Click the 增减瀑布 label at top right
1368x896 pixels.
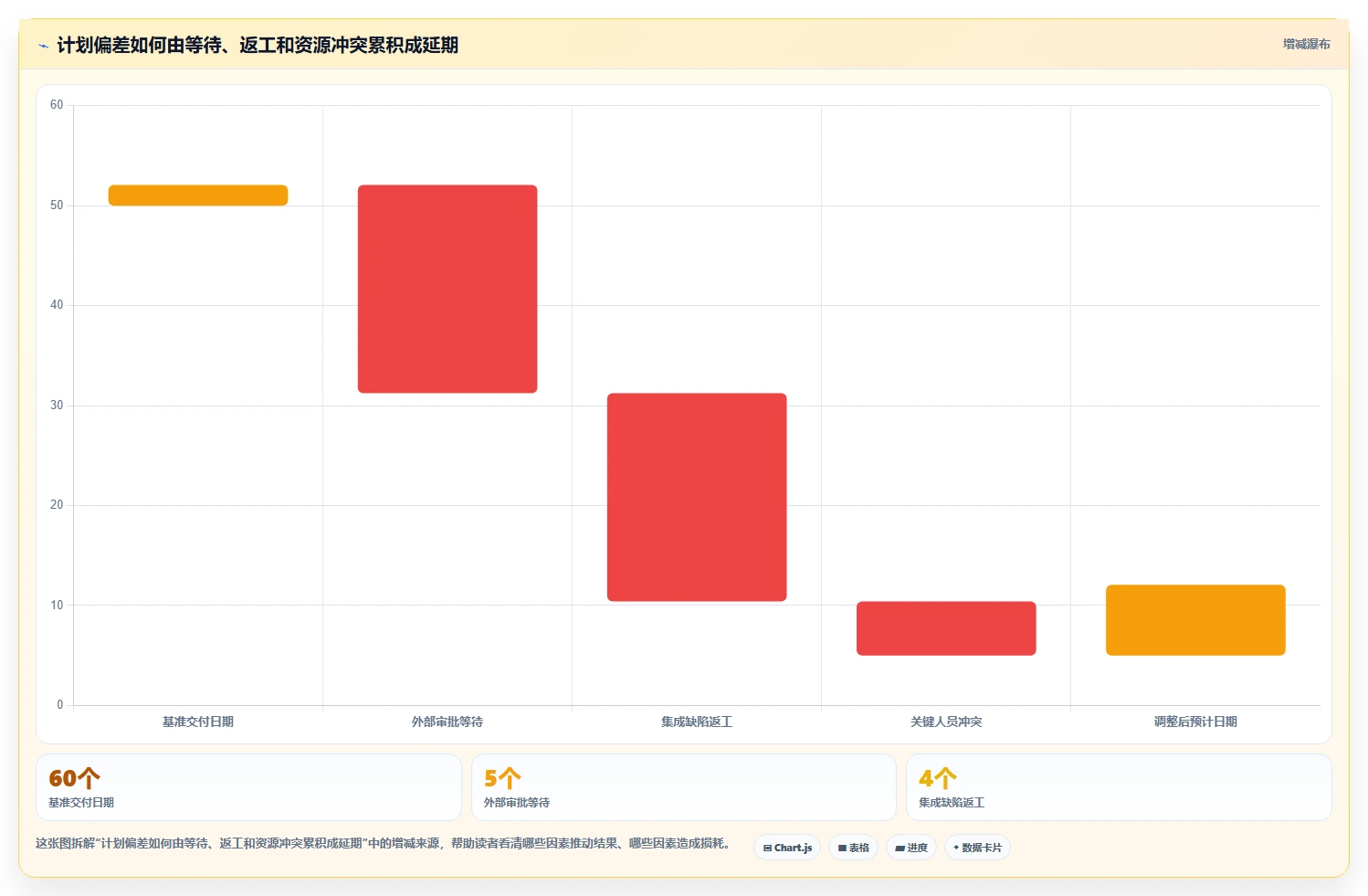(x=1306, y=44)
